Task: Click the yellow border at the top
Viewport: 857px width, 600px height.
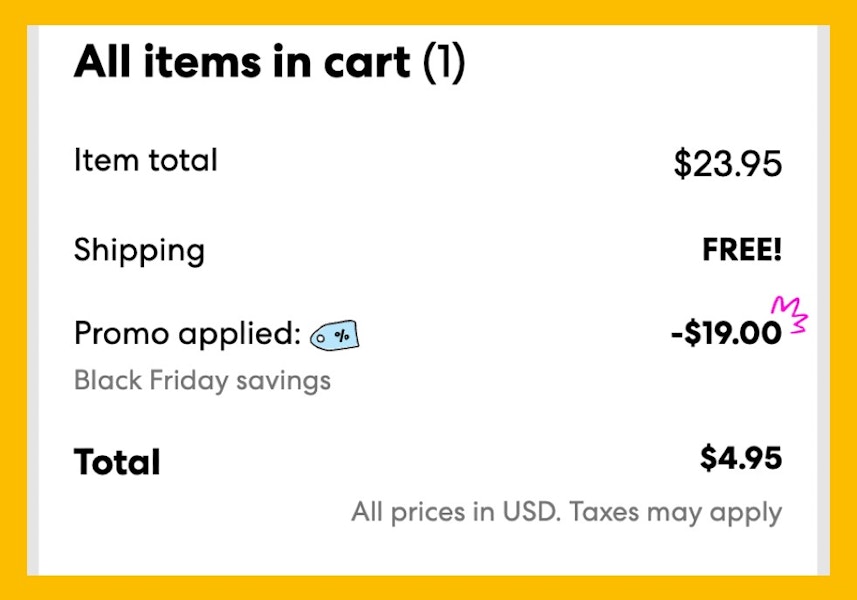Action: 428,12
